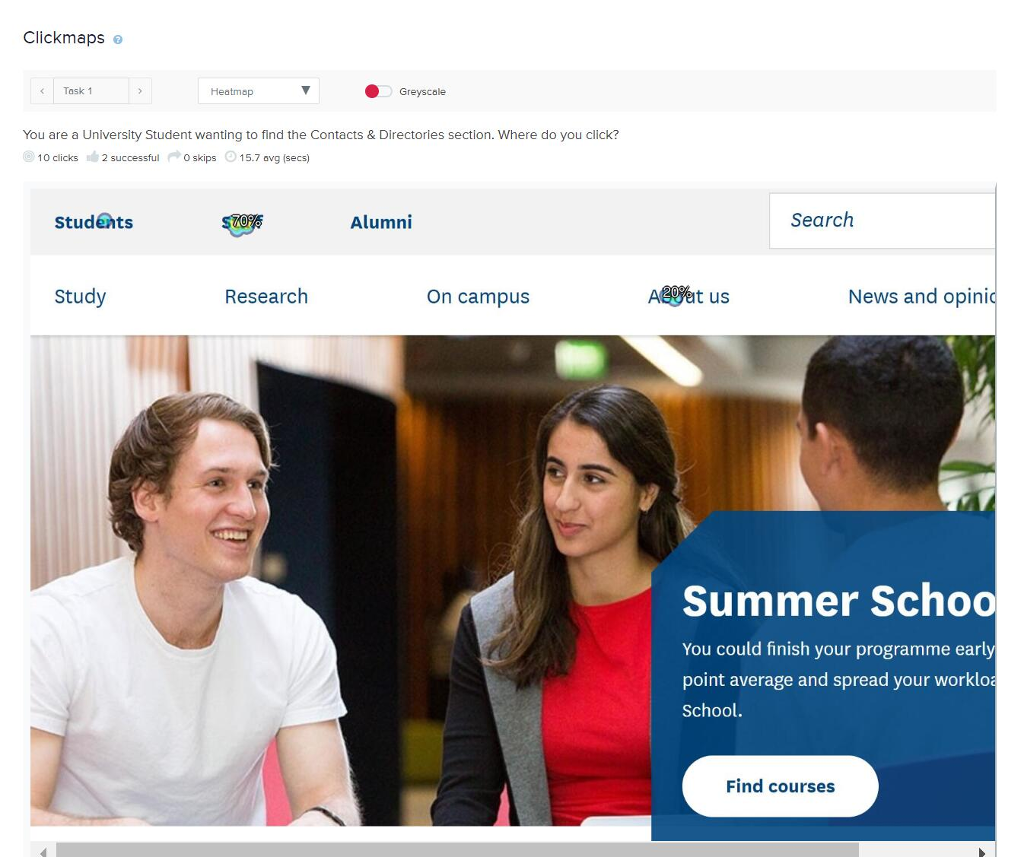Click the Task 1 selector field
1024x857 pixels.
(91, 91)
